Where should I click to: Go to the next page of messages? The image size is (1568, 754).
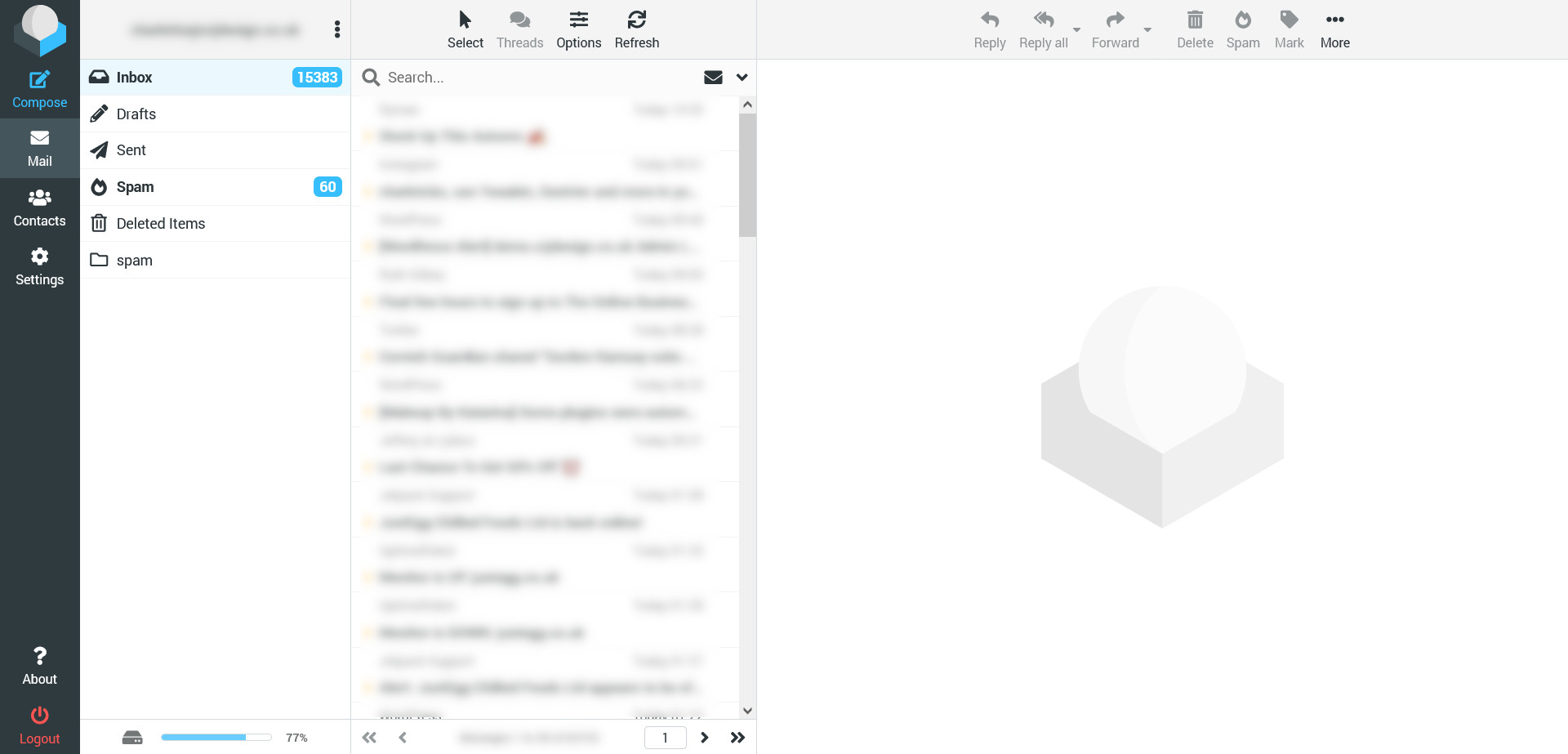coord(704,738)
